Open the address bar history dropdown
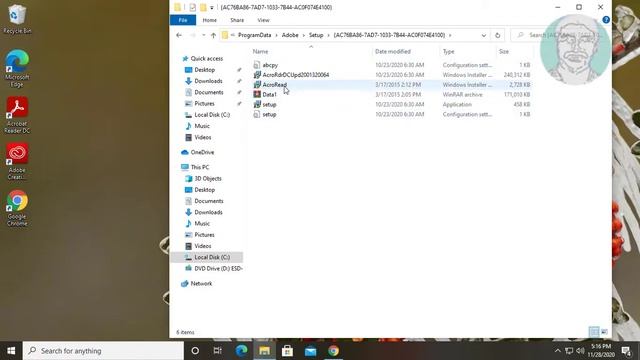Viewport: 640px width, 360px height. (x=484, y=36)
